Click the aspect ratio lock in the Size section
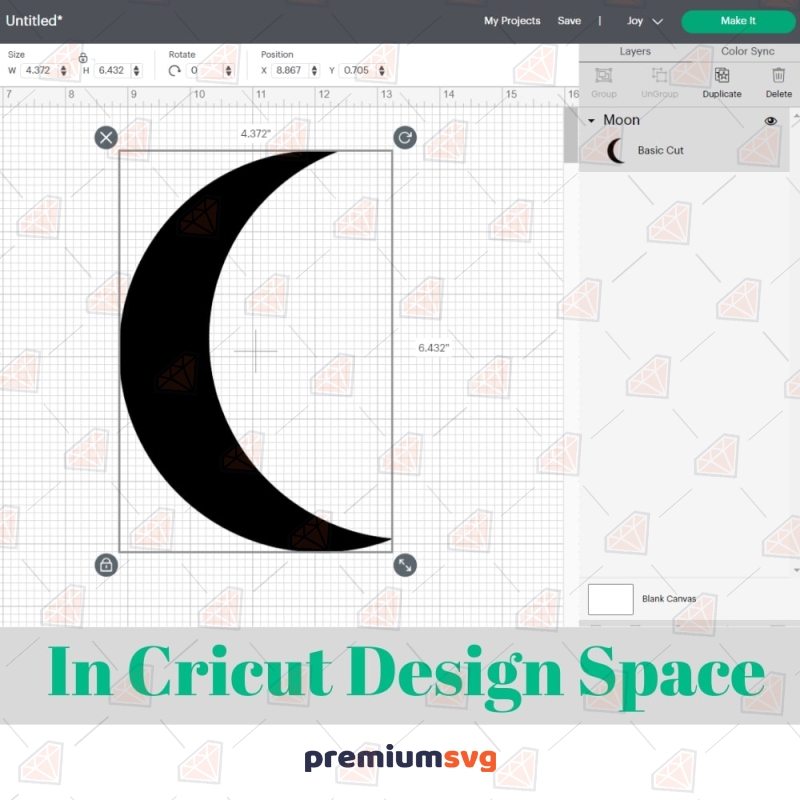 point(83,57)
